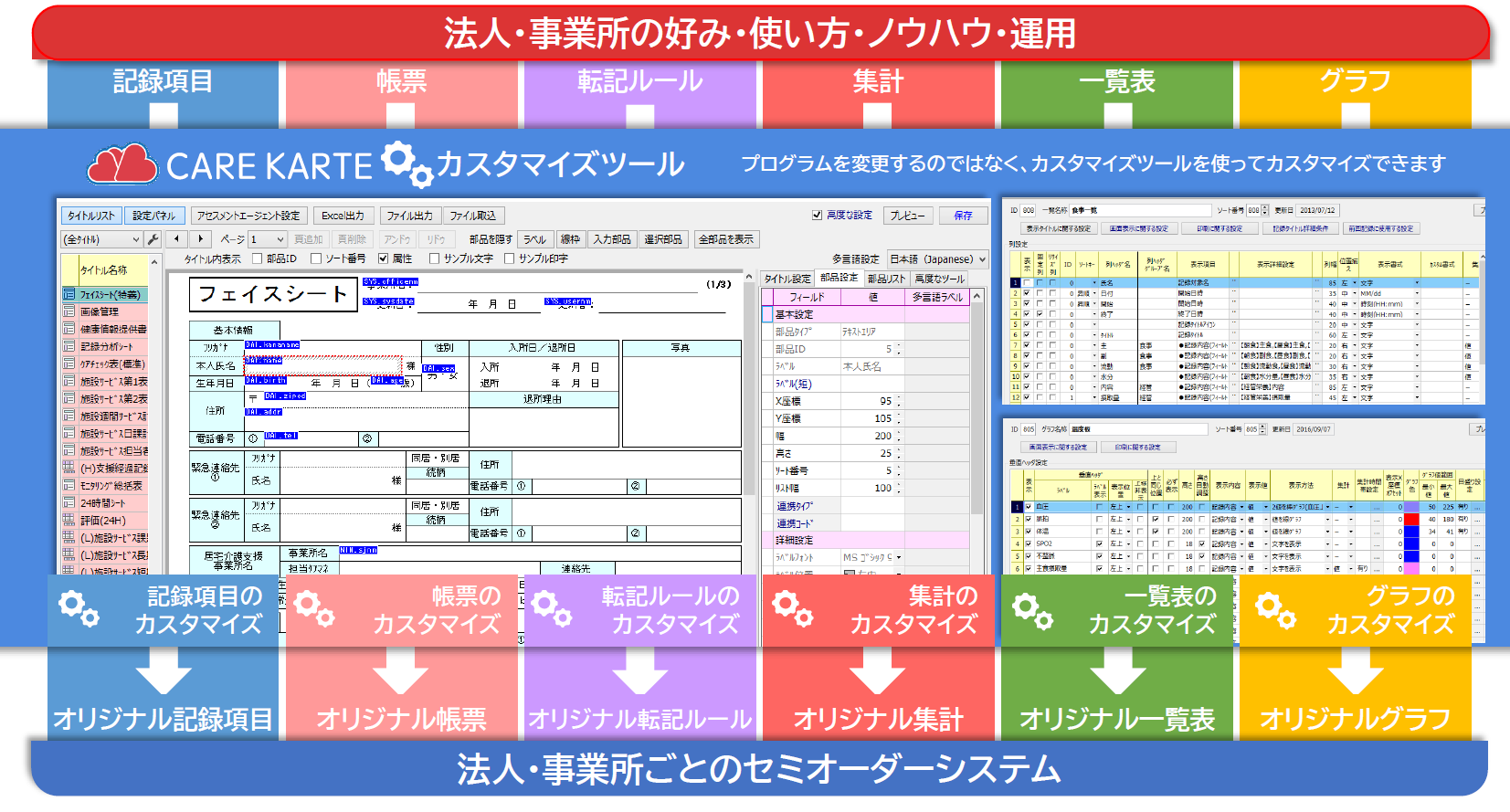Click the プレビュー button

coord(908,216)
